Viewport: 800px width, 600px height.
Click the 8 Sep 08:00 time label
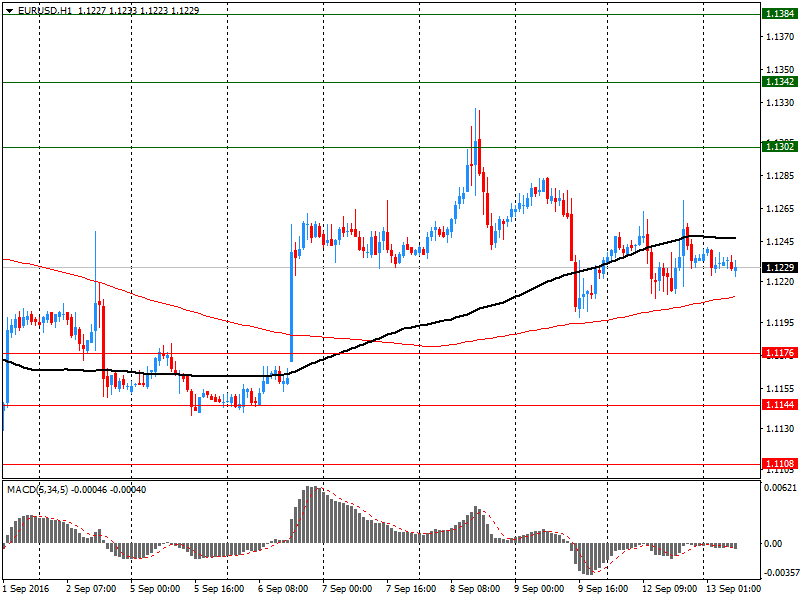pos(474,589)
